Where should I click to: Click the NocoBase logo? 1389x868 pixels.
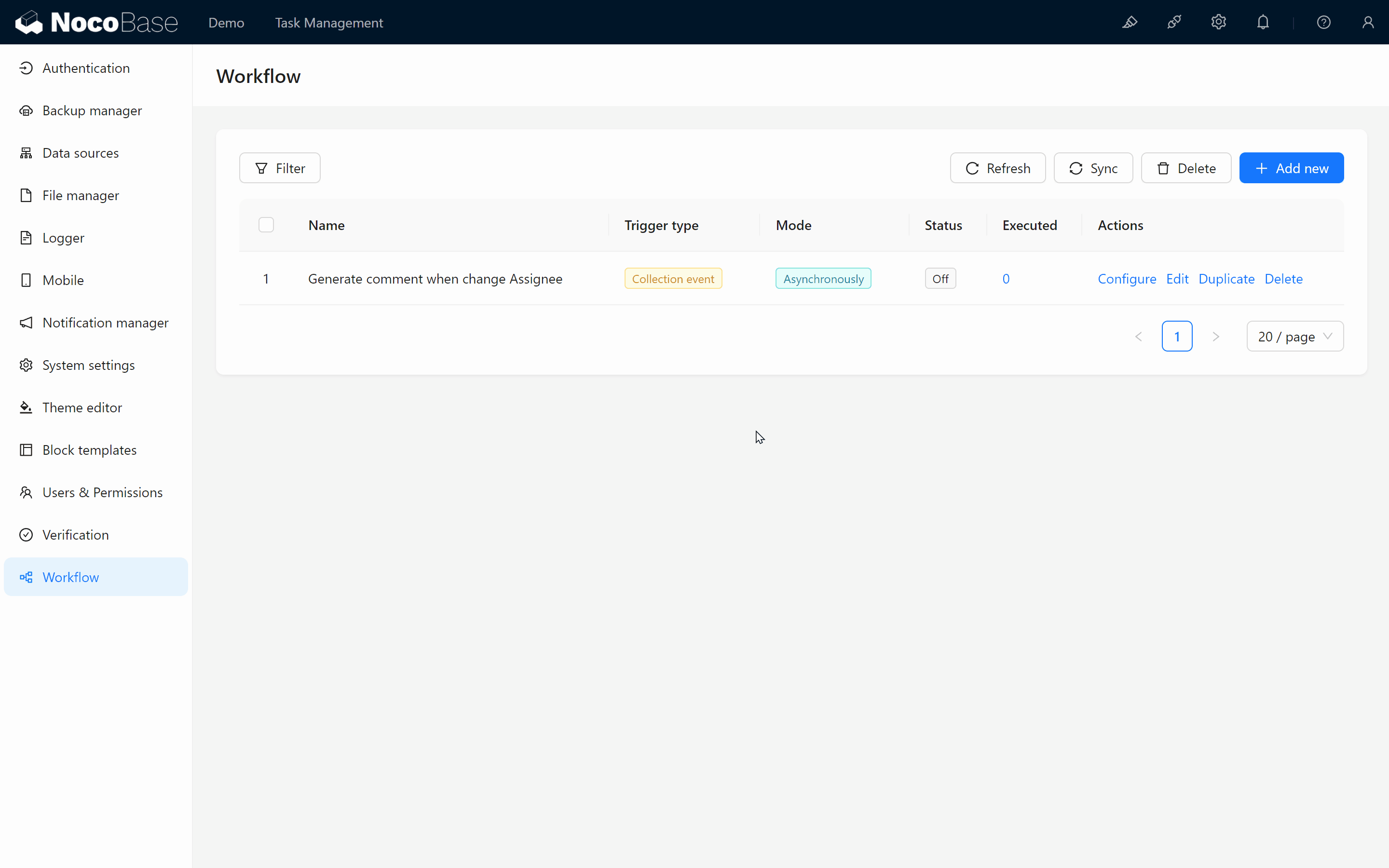(96, 22)
